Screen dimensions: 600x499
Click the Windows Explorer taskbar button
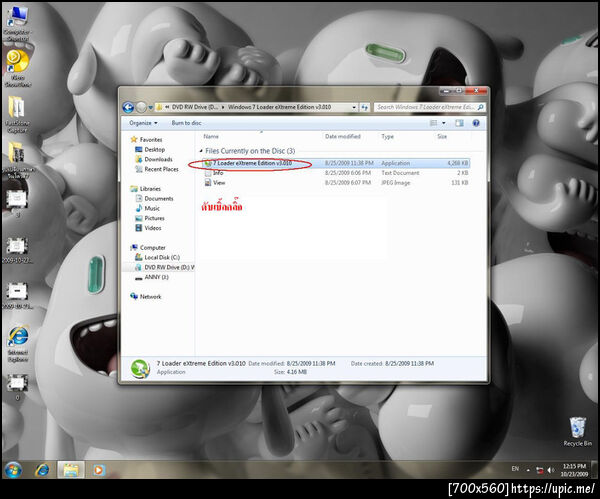coord(71,470)
